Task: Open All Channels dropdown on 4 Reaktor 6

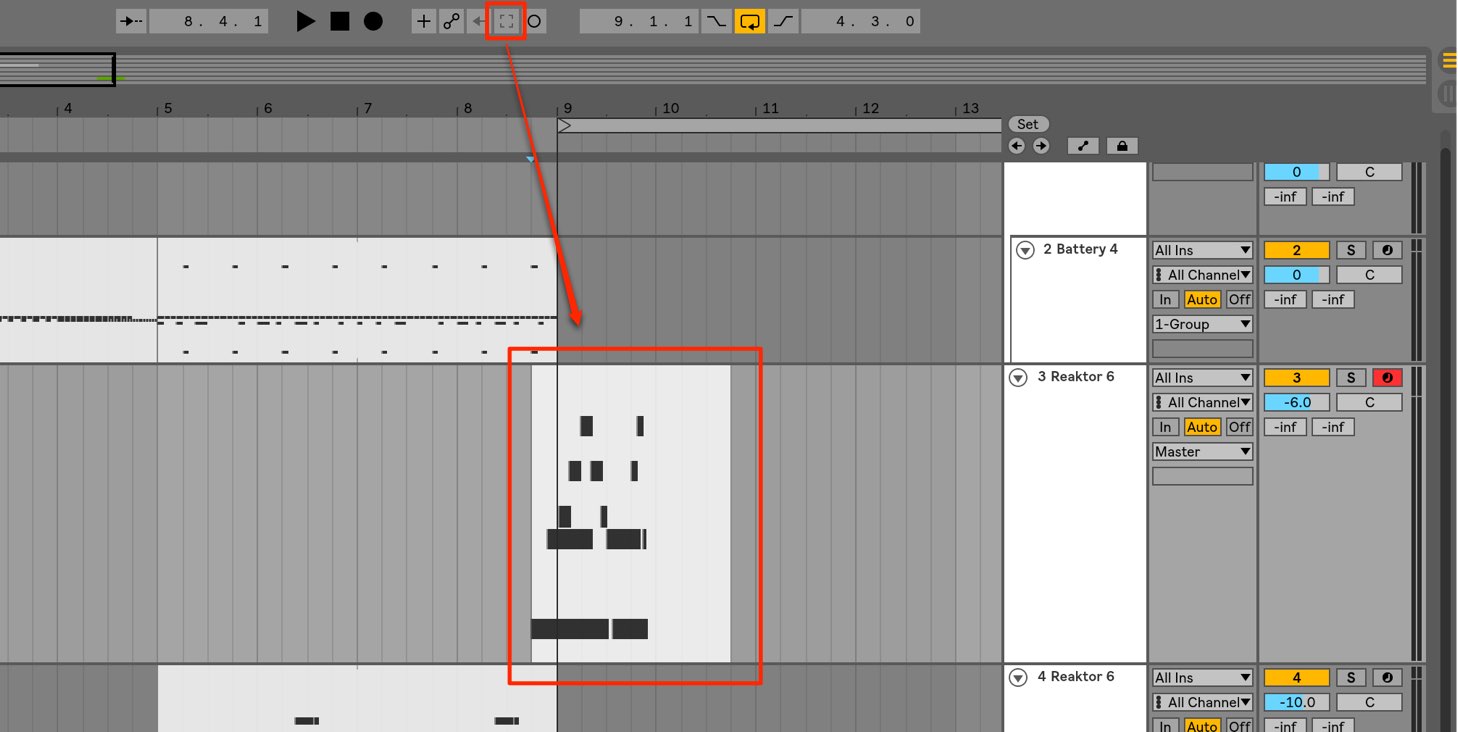Action: [x=1202, y=702]
